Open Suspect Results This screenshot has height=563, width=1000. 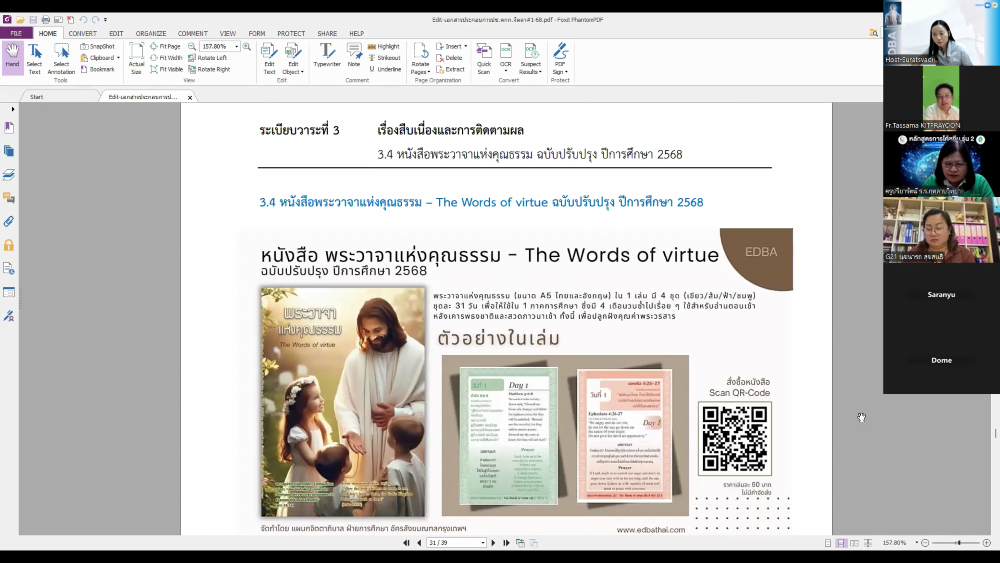(x=531, y=59)
